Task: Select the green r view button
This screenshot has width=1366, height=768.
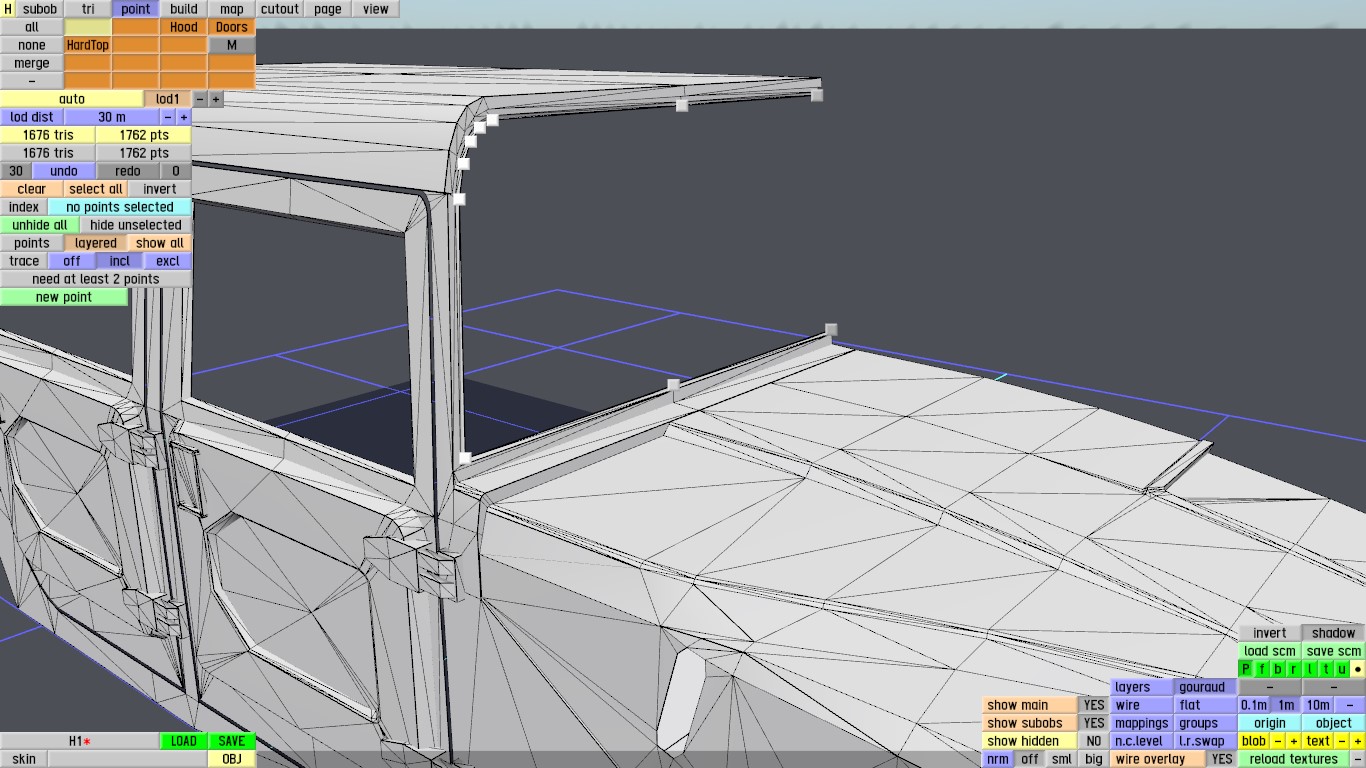Action: 1294,669
